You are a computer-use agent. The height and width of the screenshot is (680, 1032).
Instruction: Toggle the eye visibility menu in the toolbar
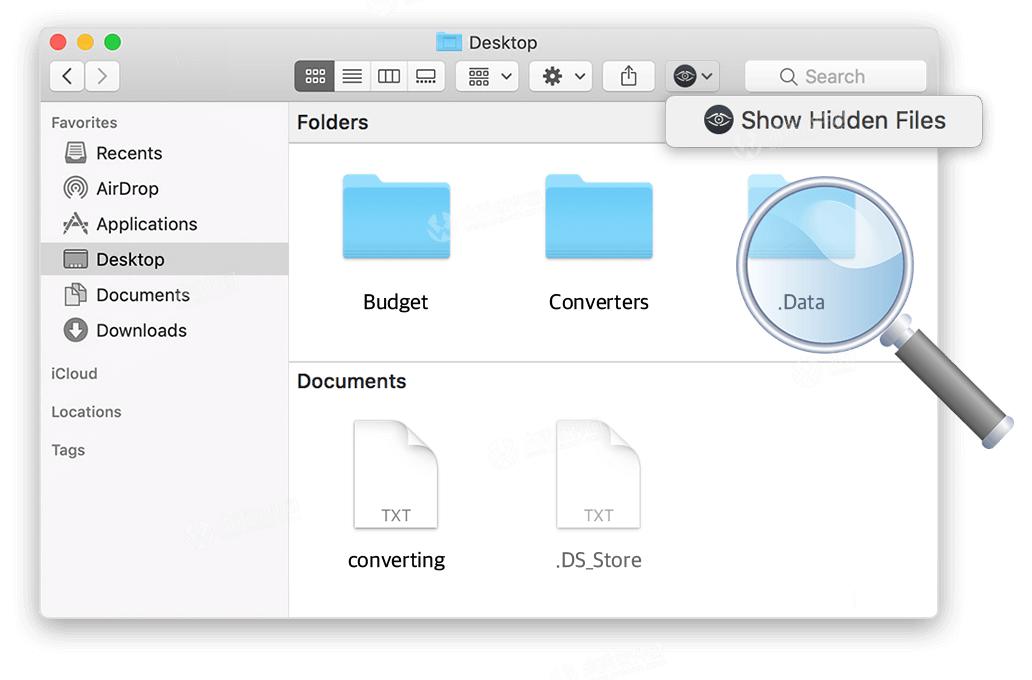click(x=686, y=76)
